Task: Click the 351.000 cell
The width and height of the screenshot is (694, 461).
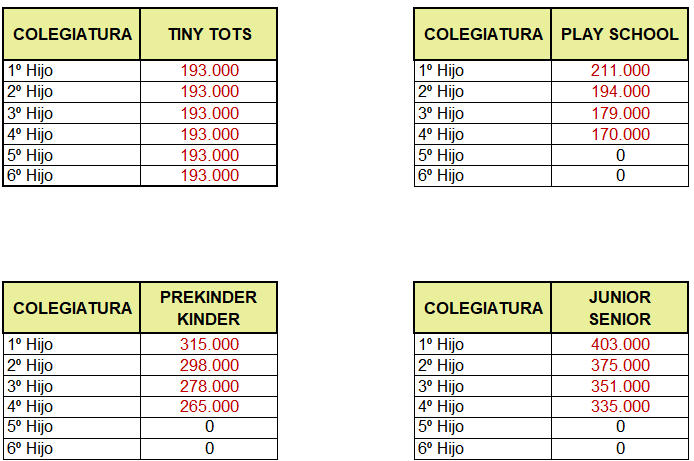Action: tap(620, 386)
